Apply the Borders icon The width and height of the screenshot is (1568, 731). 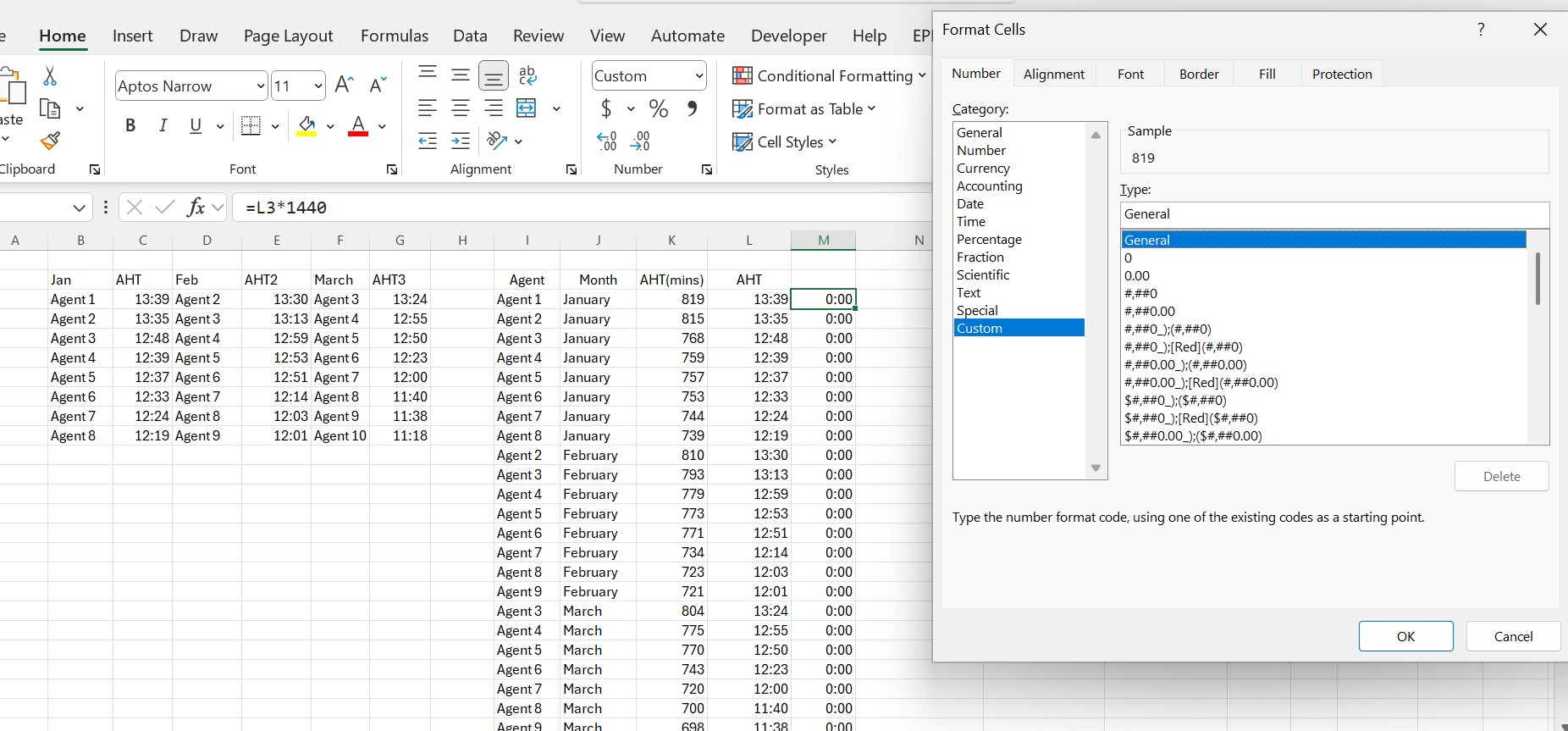pos(251,125)
